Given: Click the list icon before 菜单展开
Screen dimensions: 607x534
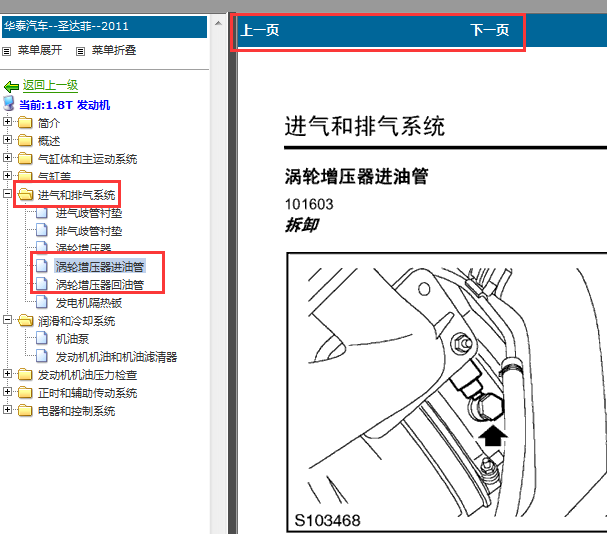Looking at the screenshot, I should [x=7, y=51].
